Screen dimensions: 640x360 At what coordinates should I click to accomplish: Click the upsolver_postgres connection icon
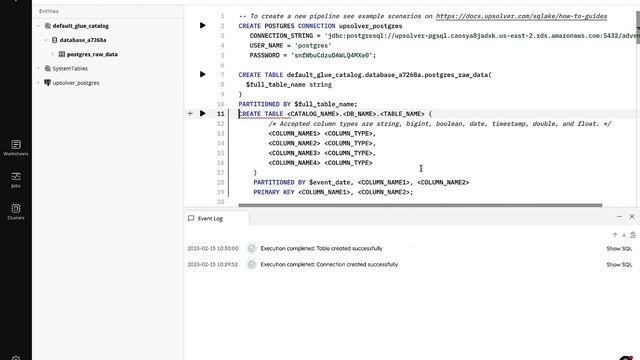[x=48, y=83]
